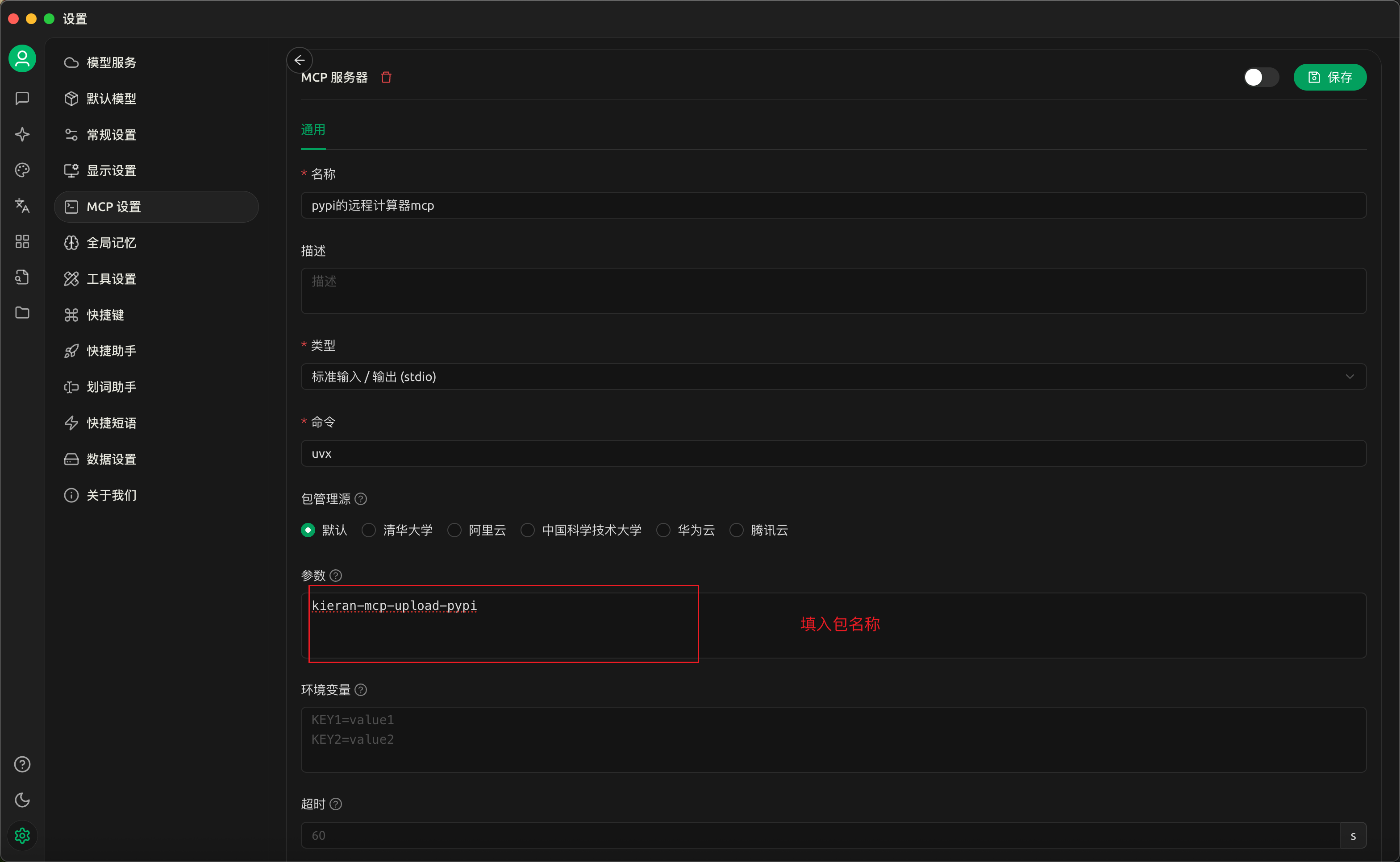The height and width of the screenshot is (862, 1400).
Task: Open the 类型 stdio dropdown
Action: point(833,377)
